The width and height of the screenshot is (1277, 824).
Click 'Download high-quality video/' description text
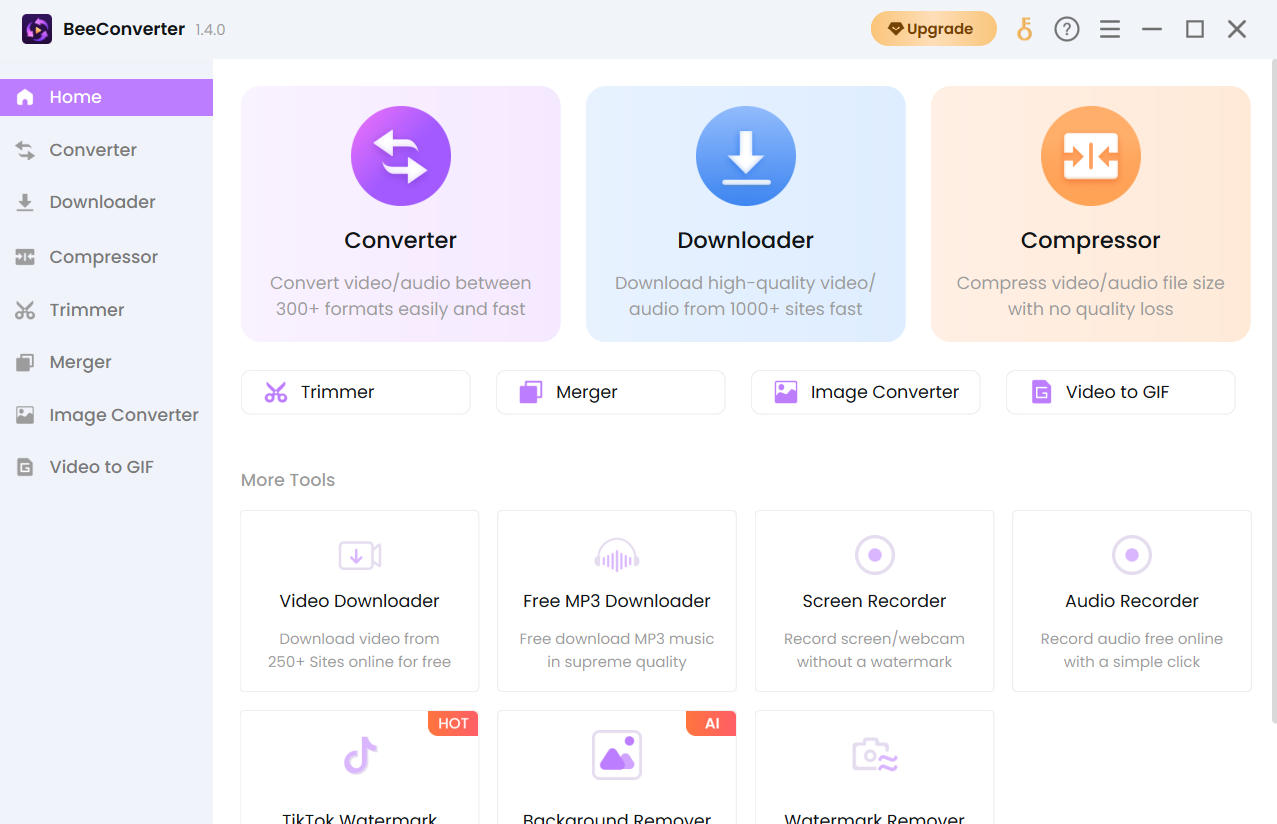coord(746,283)
